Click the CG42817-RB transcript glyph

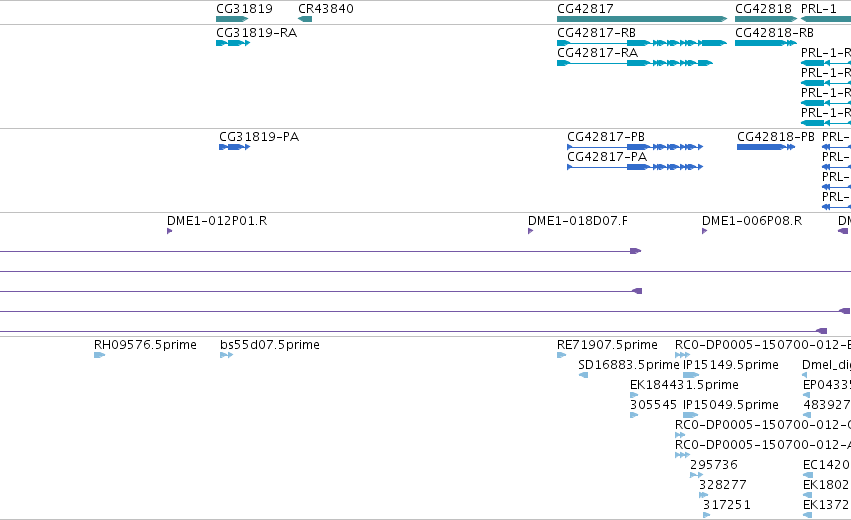(642, 43)
